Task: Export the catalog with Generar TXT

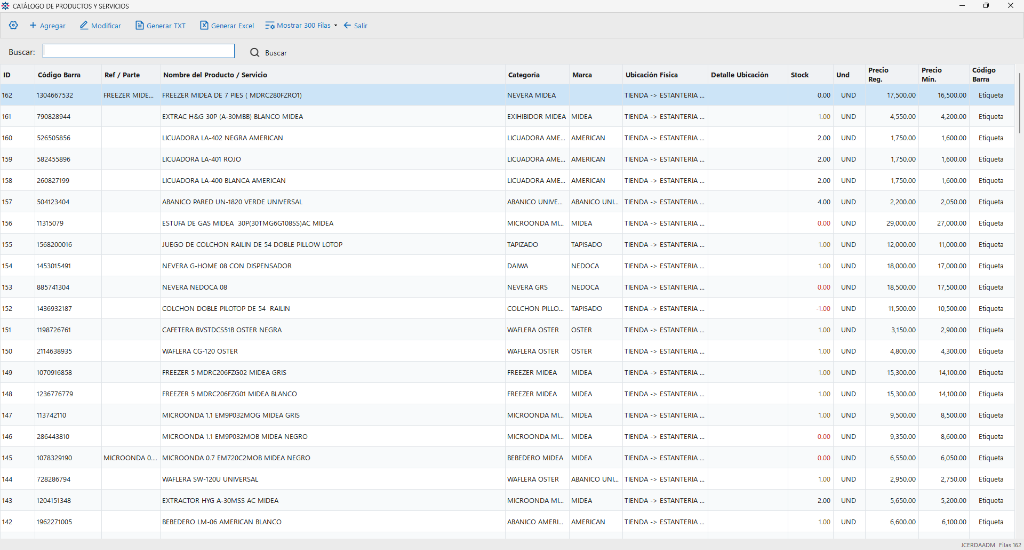Action: (161, 25)
